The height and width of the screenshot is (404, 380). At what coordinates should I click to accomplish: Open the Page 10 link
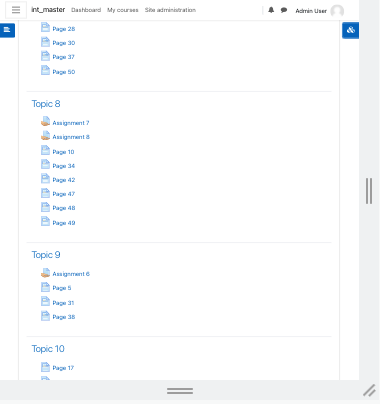coord(63,152)
